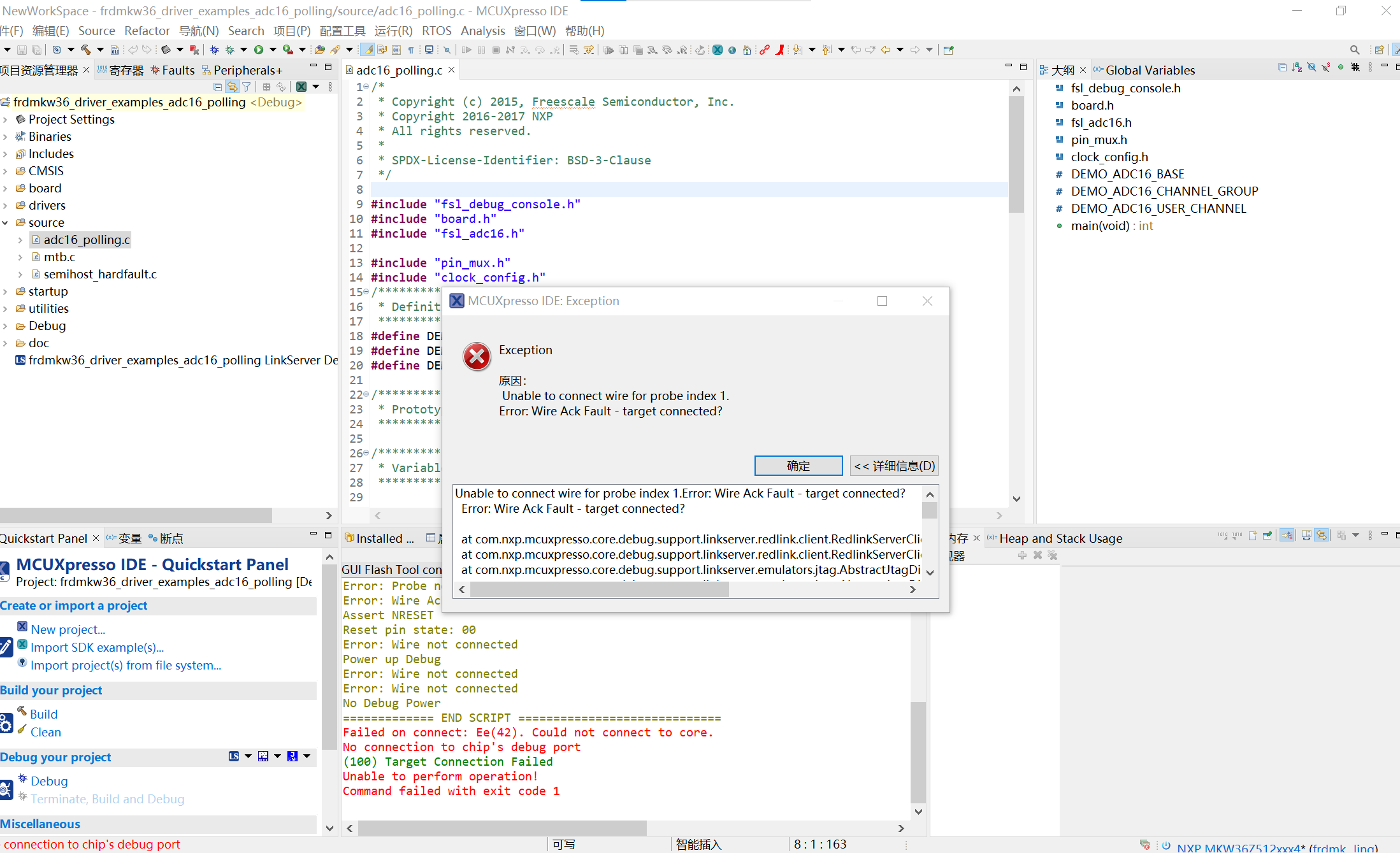
Task: Switch to the Global Variables tab
Action: click(1150, 70)
